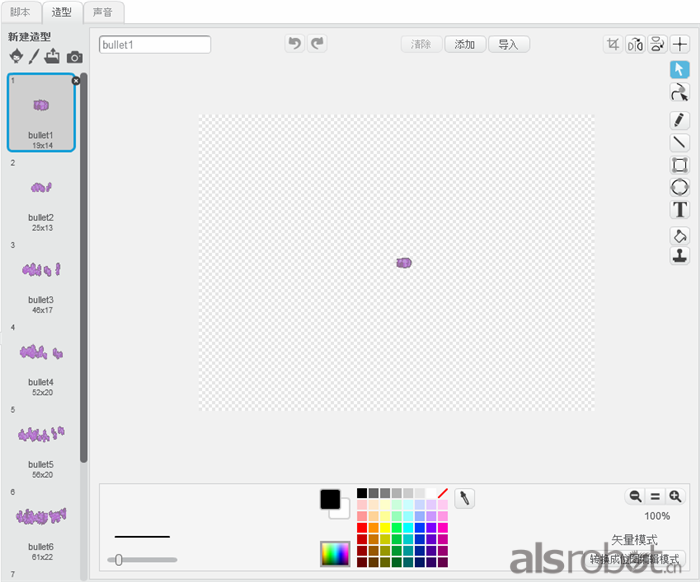The height and width of the screenshot is (582, 700).
Task: Pick the eyedropper color tool
Action: pos(464,498)
